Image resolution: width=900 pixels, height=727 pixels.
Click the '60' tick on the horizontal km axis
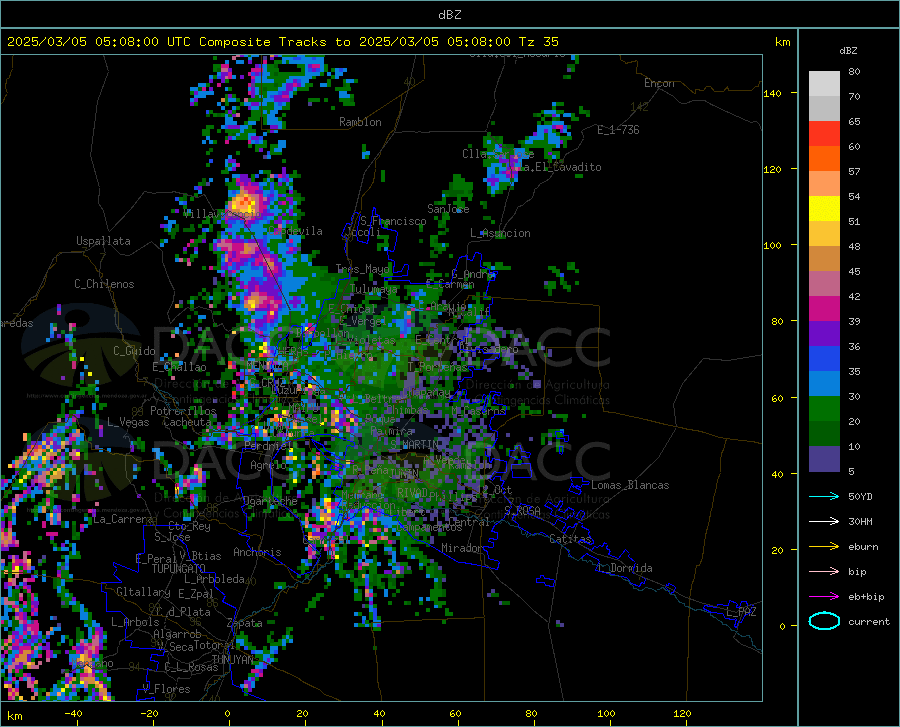(455, 713)
